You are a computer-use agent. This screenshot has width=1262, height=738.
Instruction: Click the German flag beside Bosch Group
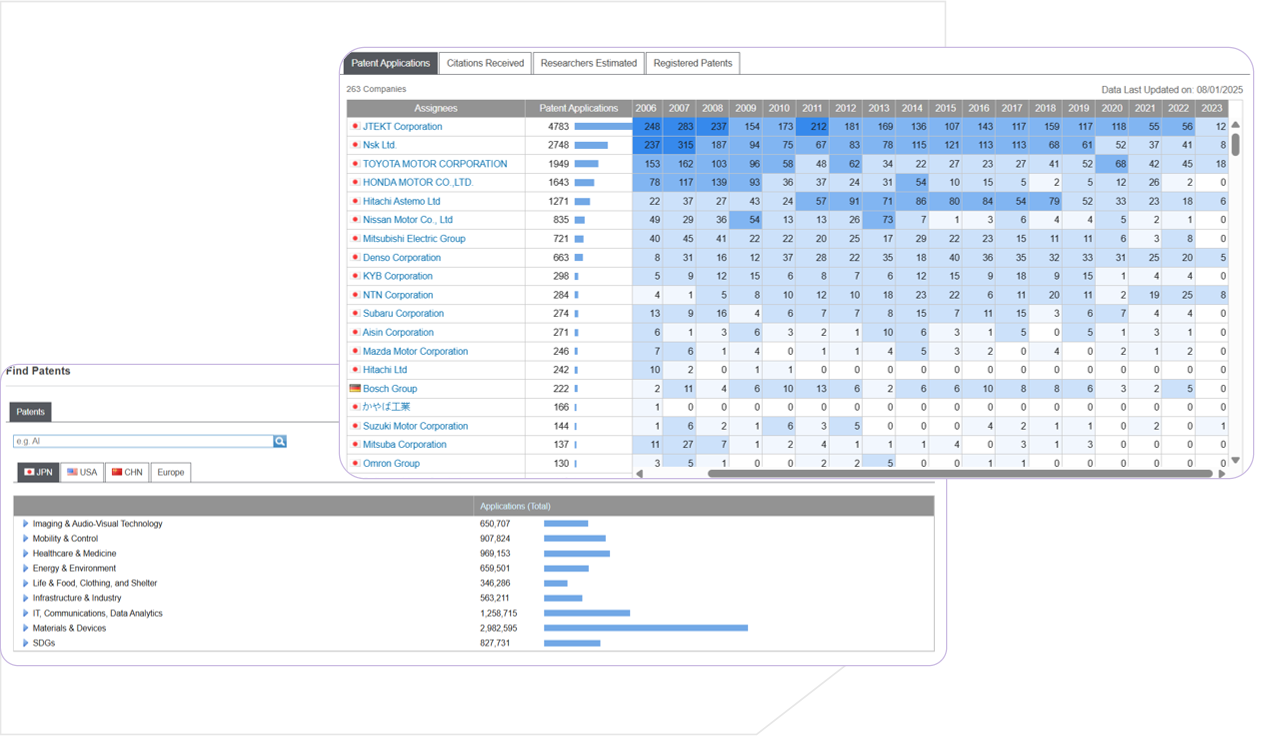(x=355, y=389)
